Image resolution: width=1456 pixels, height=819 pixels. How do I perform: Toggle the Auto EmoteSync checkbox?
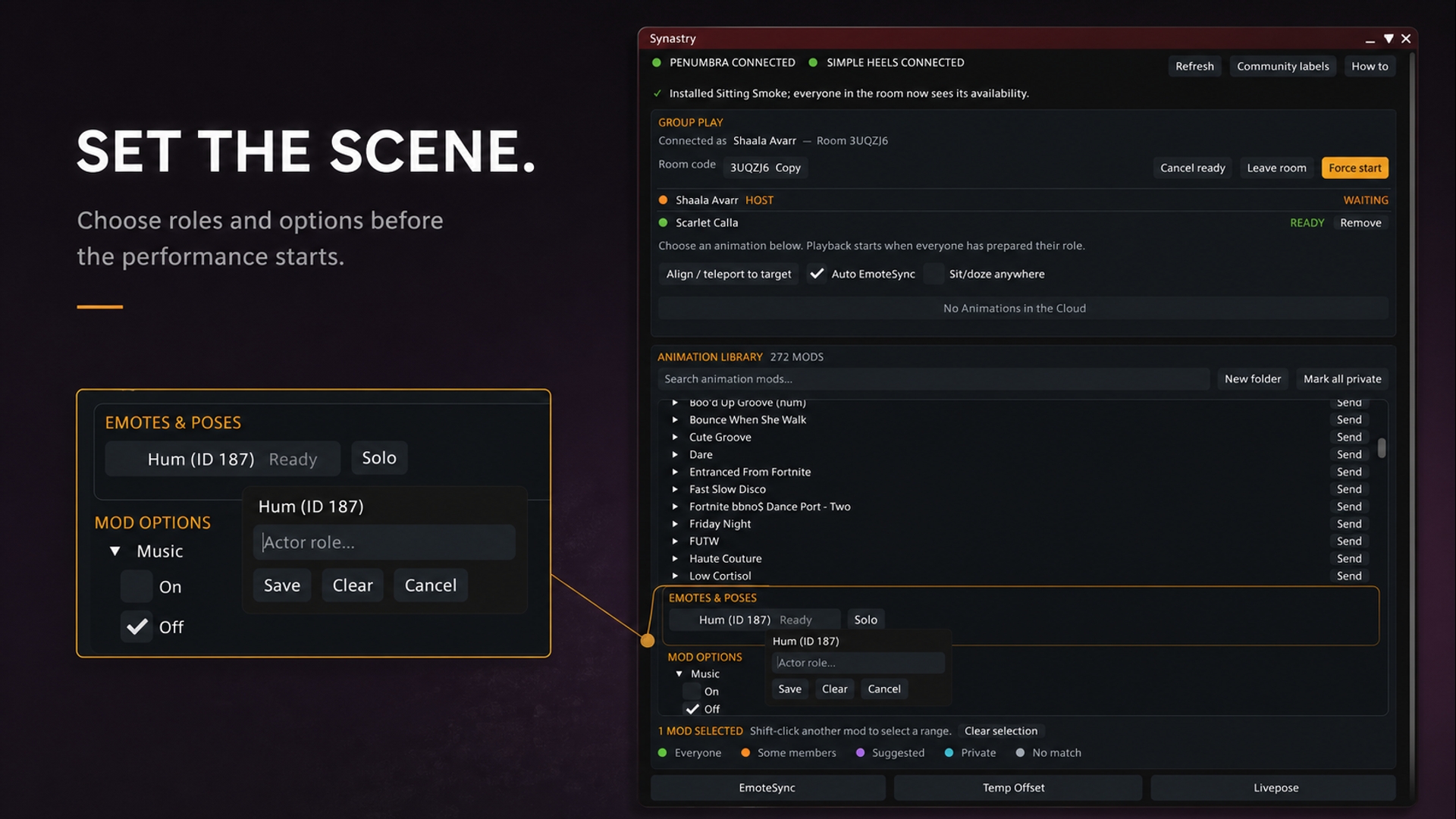(817, 274)
